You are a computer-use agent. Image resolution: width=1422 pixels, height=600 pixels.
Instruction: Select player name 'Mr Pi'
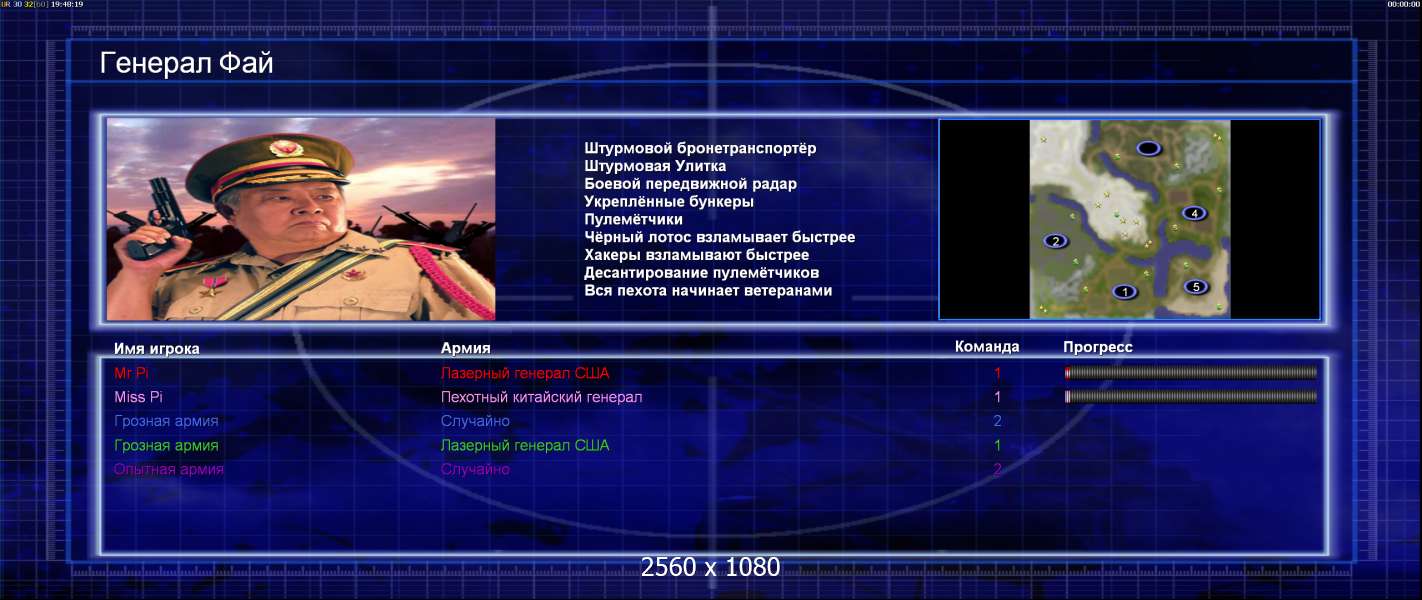(131, 373)
